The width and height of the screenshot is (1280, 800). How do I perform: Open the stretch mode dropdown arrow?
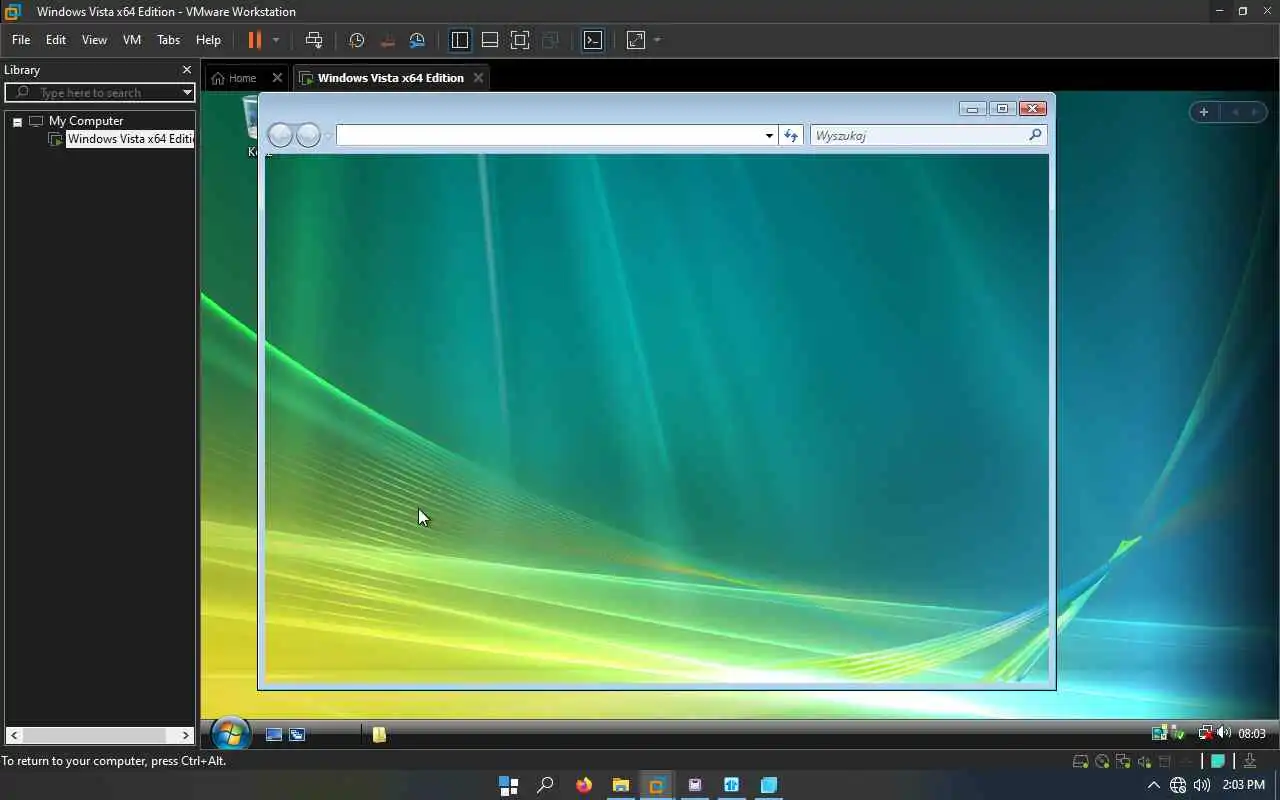[x=657, y=40]
